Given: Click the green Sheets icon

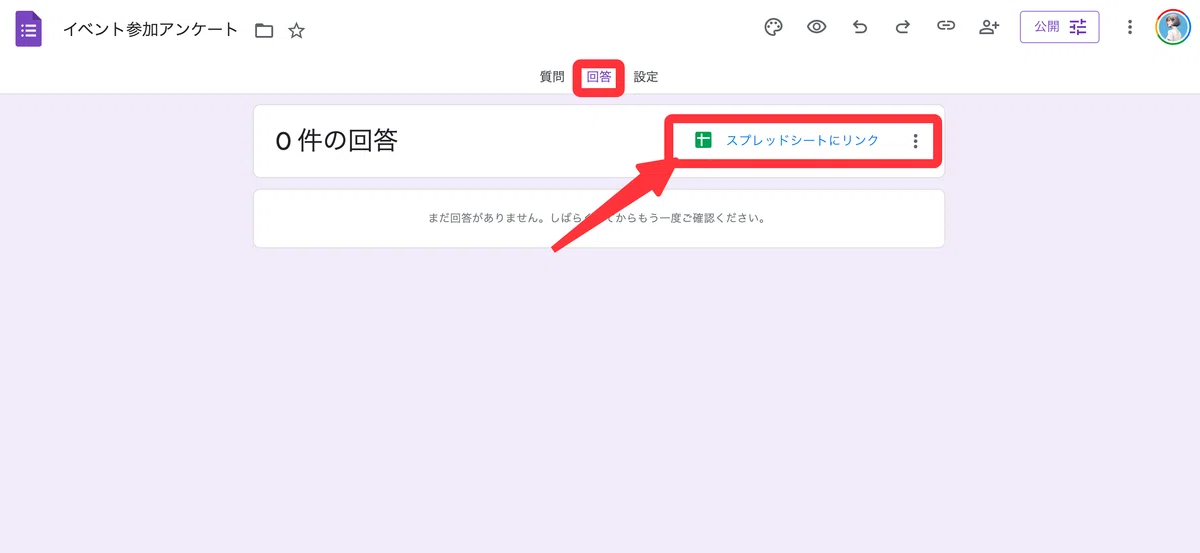Looking at the screenshot, I should pyautogui.click(x=703, y=141).
